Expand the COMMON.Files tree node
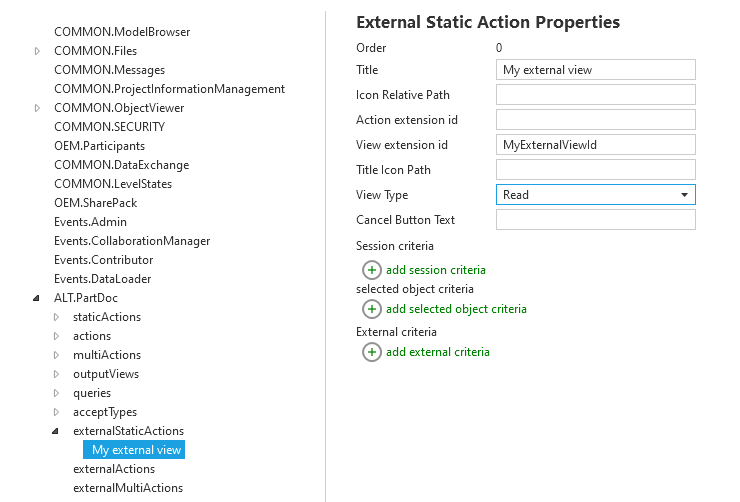The height and width of the screenshot is (502, 740). coord(38,51)
